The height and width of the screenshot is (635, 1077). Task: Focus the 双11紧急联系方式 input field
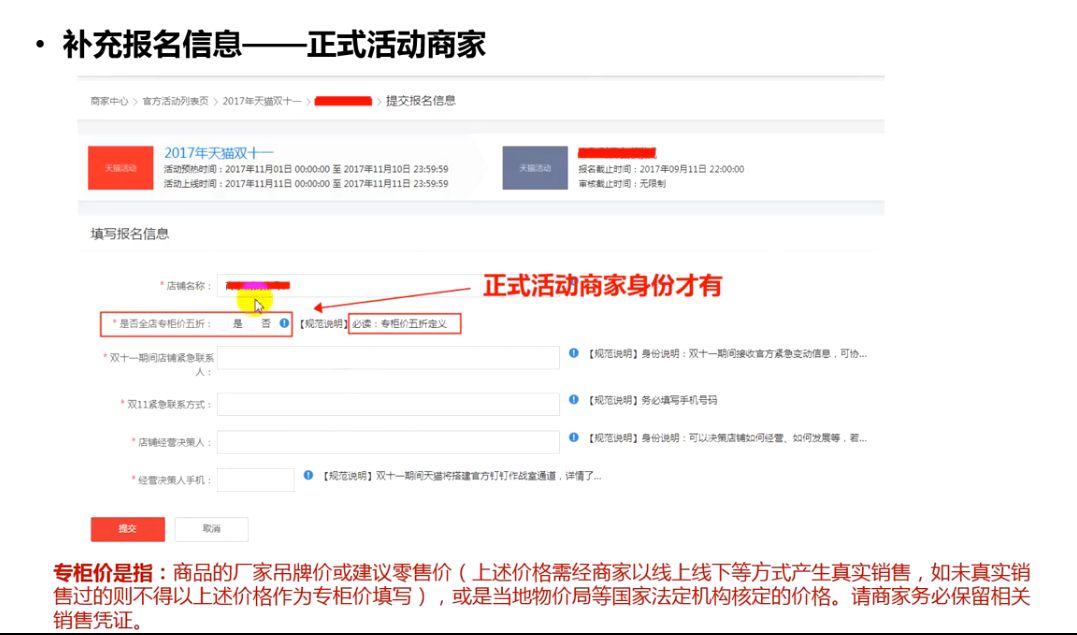coord(388,404)
